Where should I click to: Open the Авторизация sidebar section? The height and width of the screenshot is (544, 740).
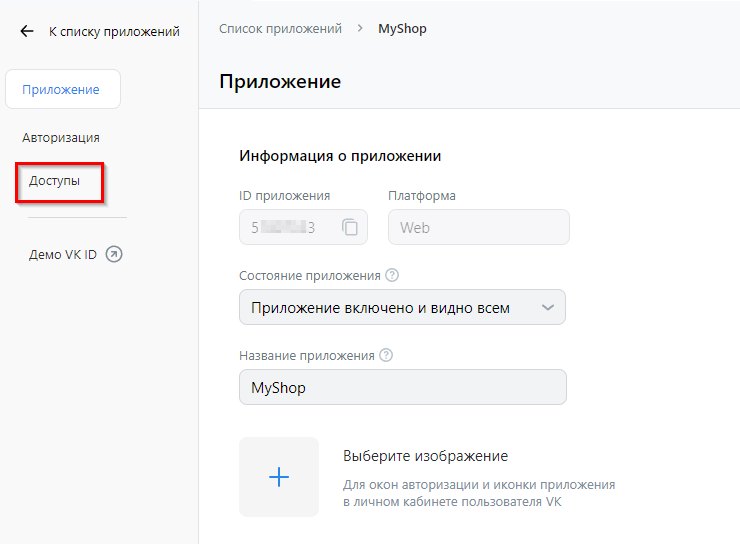click(61, 137)
